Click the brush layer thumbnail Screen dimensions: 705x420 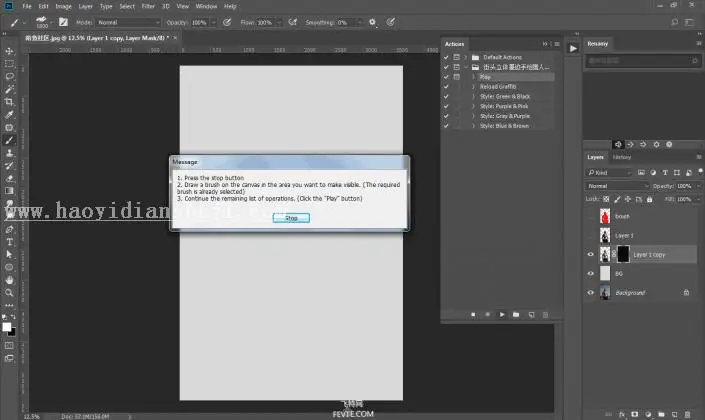(x=605, y=216)
